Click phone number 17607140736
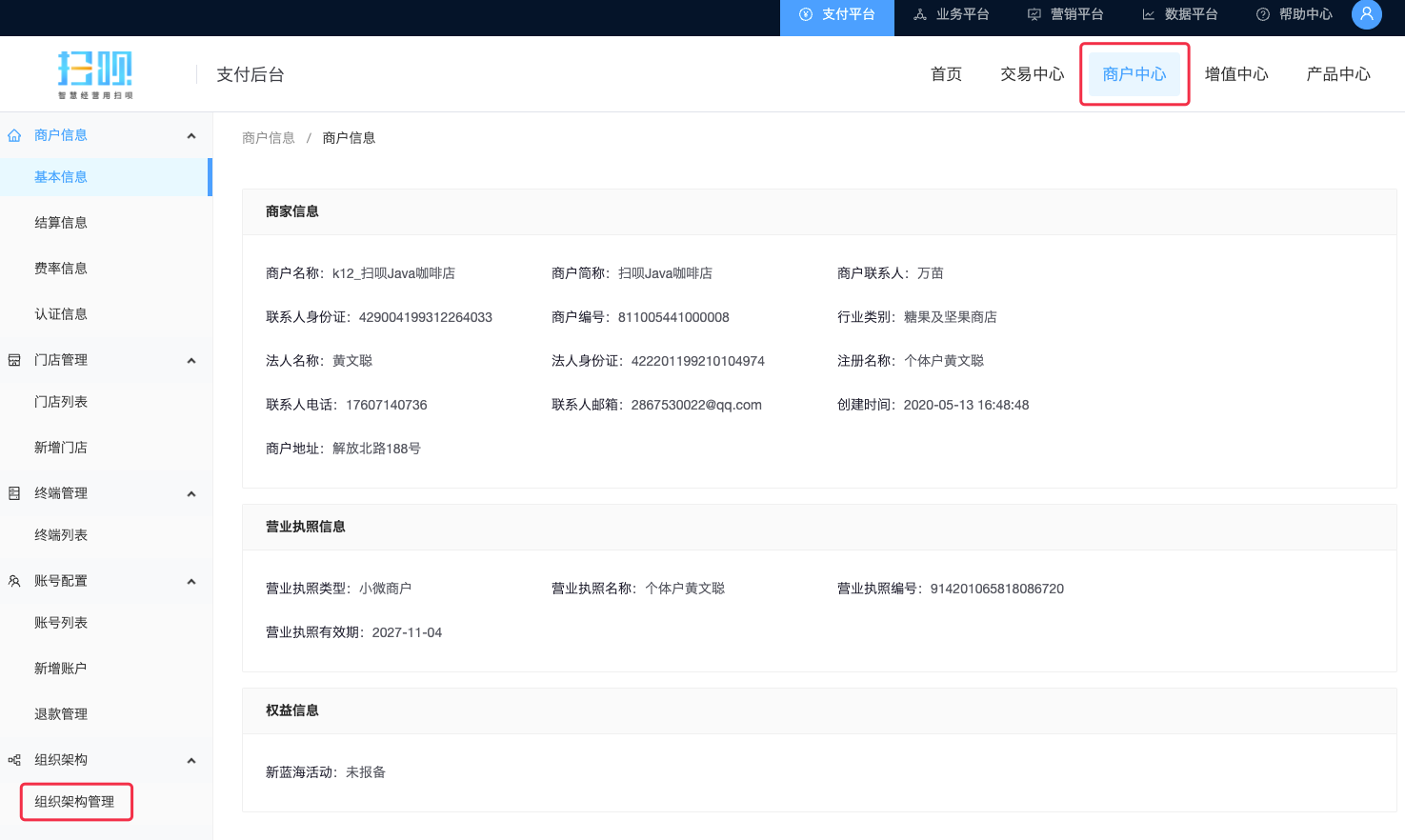The height and width of the screenshot is (840, 1405). (387, 405)
